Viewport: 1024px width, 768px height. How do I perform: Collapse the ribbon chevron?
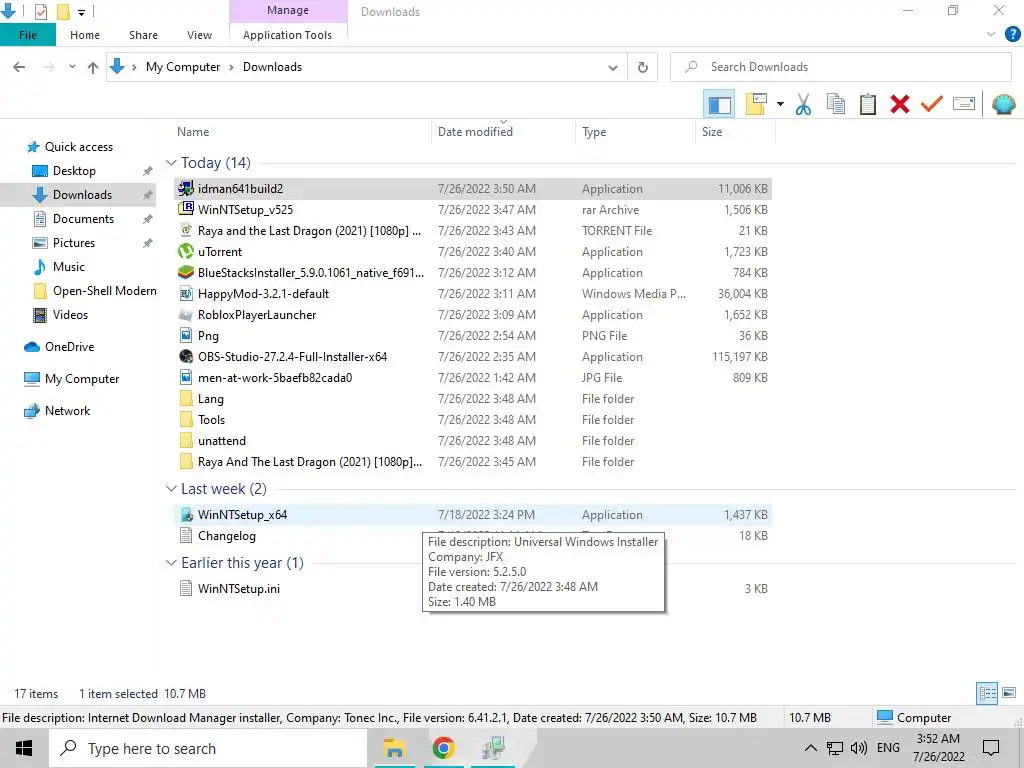point(991,35)
